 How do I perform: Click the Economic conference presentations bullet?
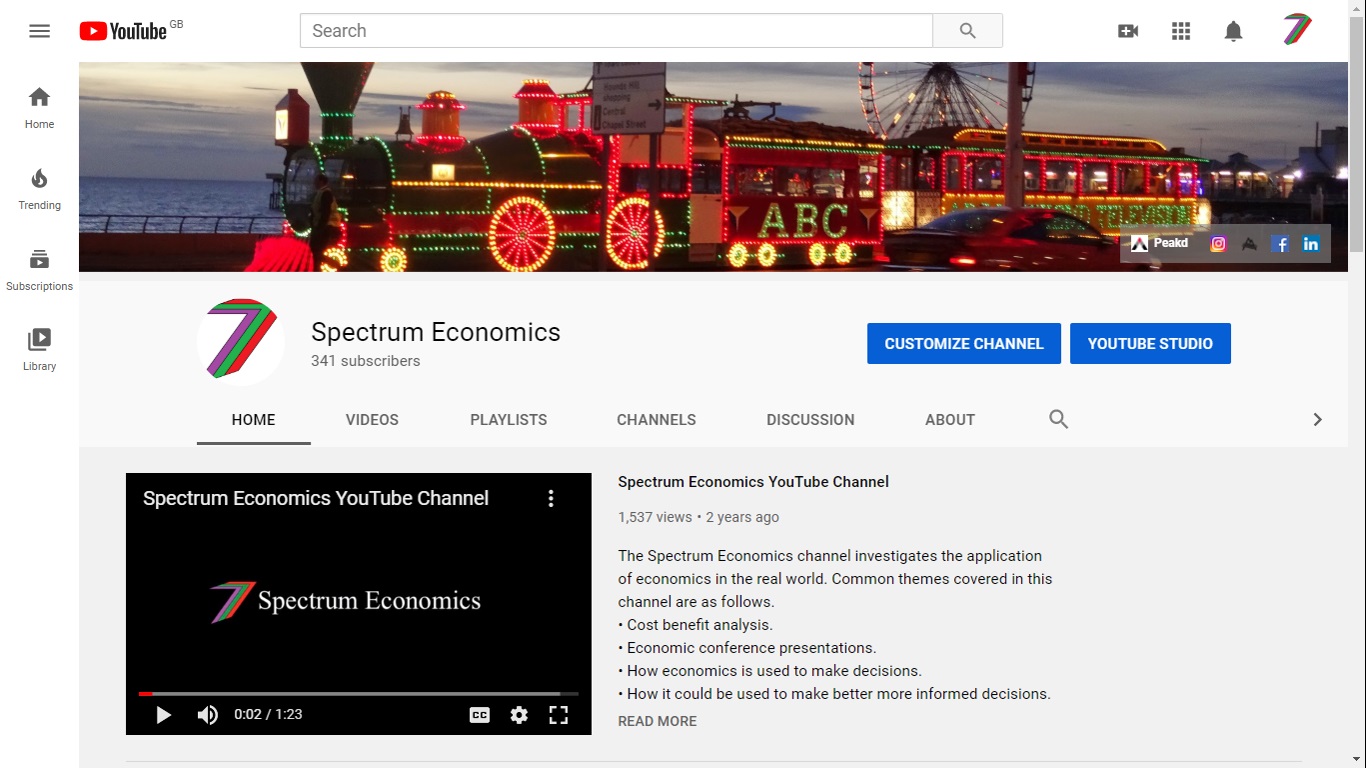point(747,648)
